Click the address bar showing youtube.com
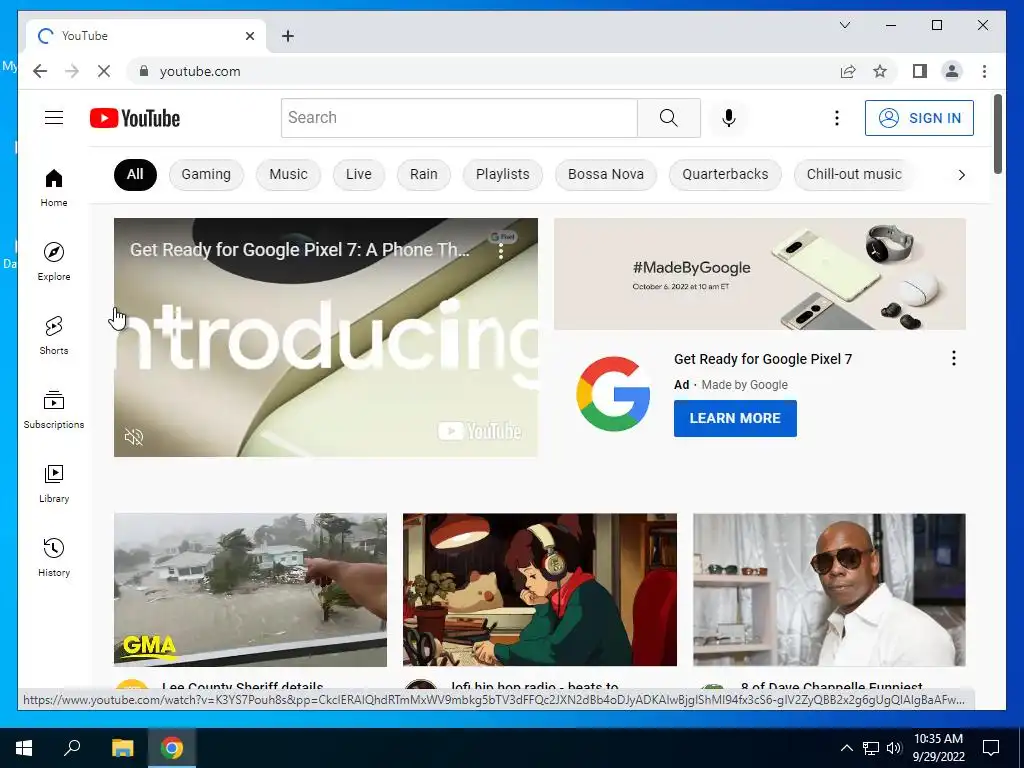 pos(483,71)
